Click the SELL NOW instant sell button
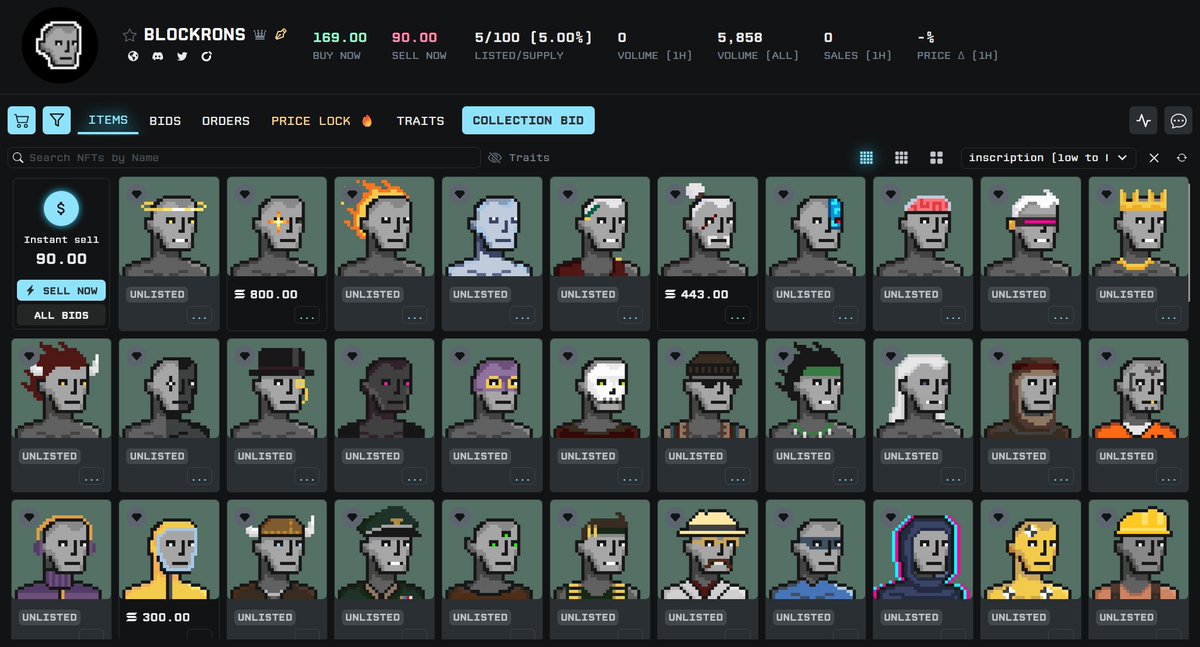The height and width of the screenshot is (647, 1200). click(61, 290)
